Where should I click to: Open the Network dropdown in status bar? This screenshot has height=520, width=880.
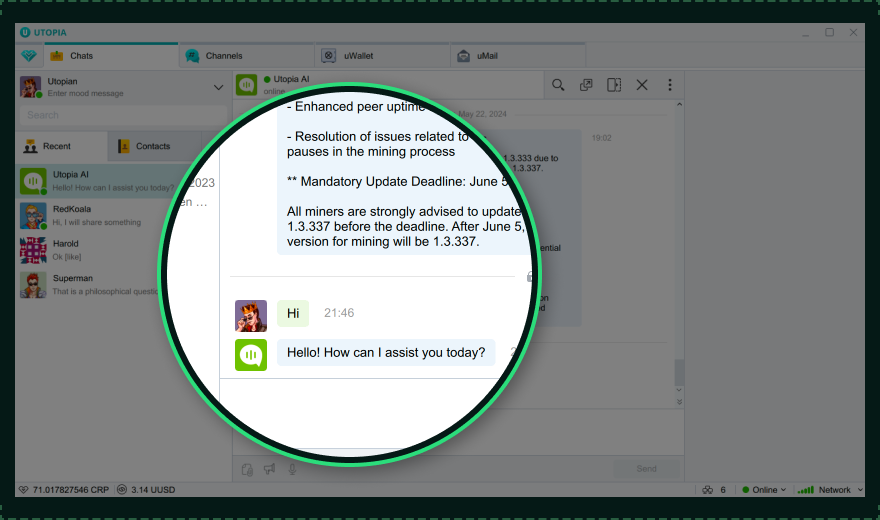[830, 490]
